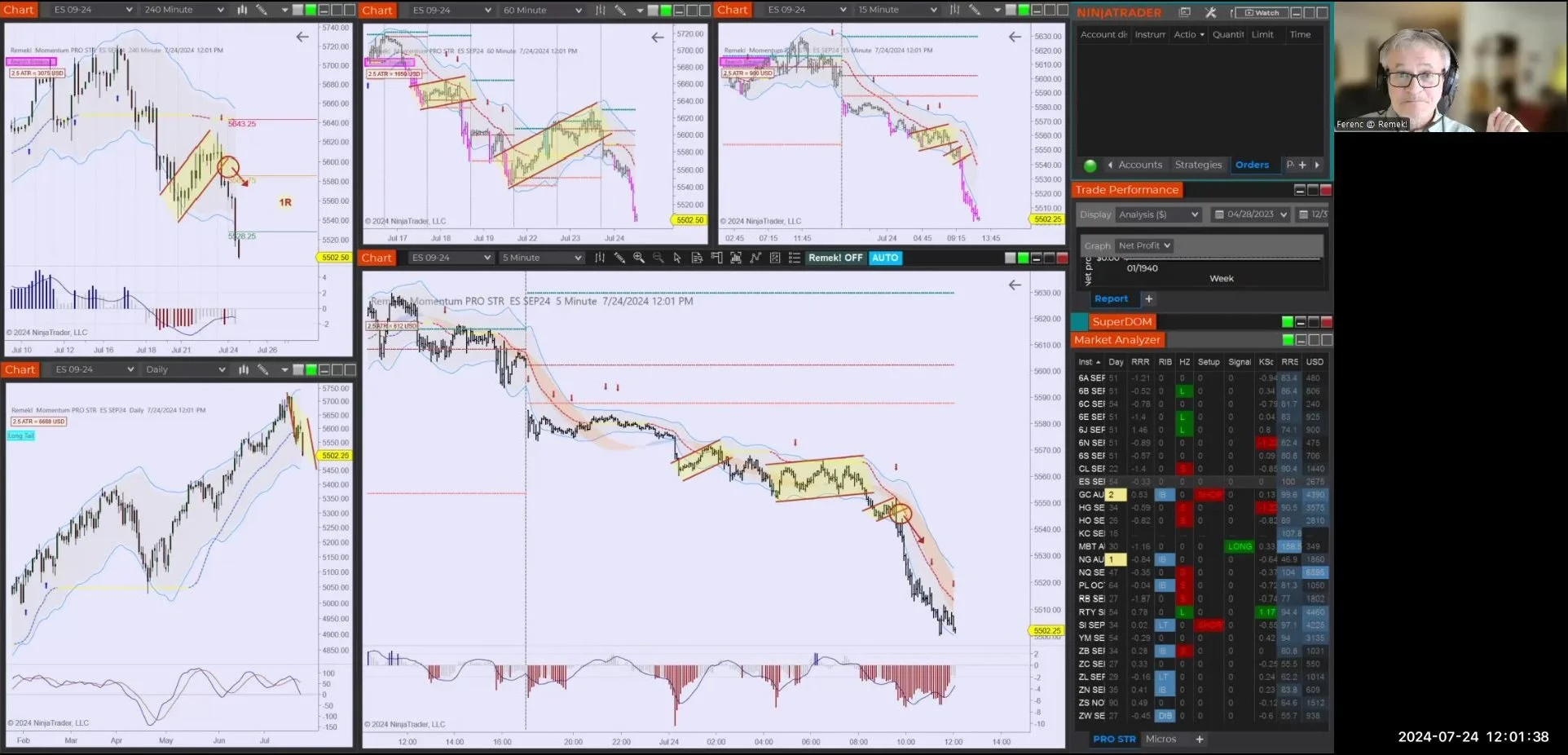
Task: Toggle Remek! OFF button
Action: [x=835, y=258]
